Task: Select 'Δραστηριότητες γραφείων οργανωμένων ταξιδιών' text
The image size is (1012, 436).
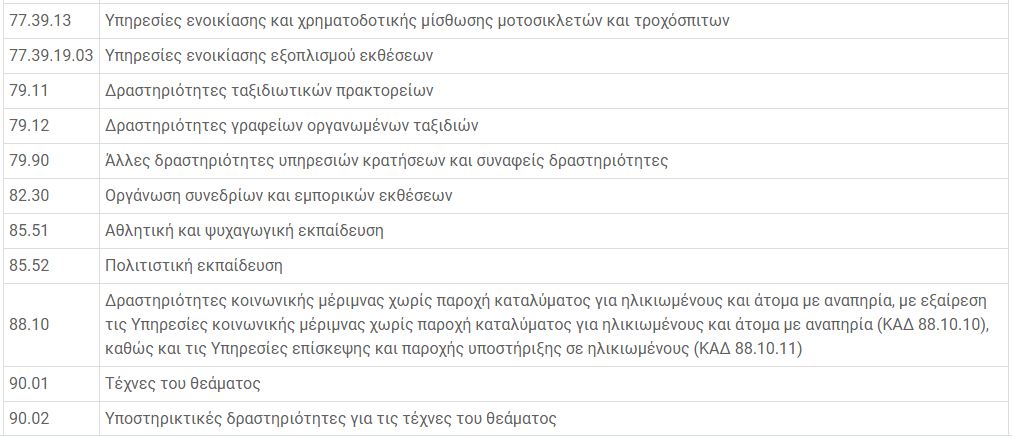Action: 292,125
